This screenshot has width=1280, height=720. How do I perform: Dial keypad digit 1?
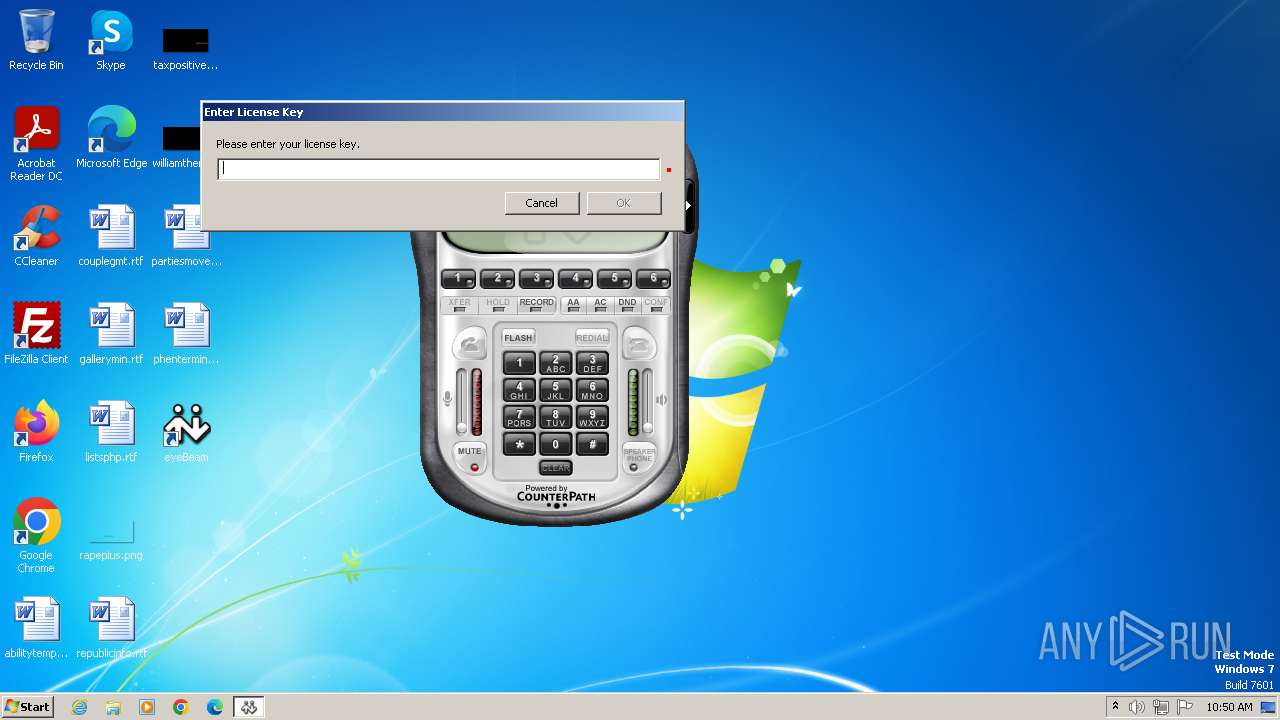coord(519,363)
